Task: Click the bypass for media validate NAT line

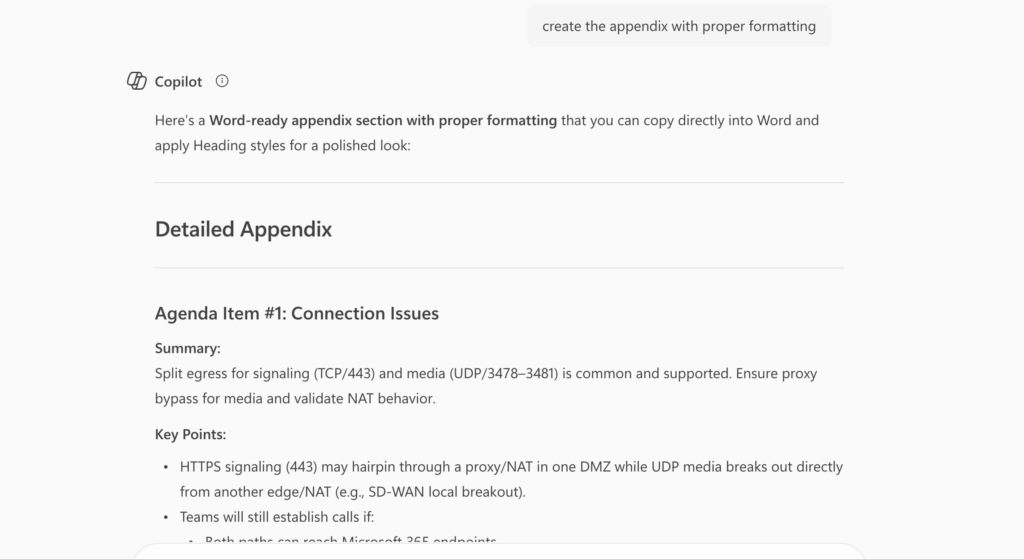Action: pos(295,399)
